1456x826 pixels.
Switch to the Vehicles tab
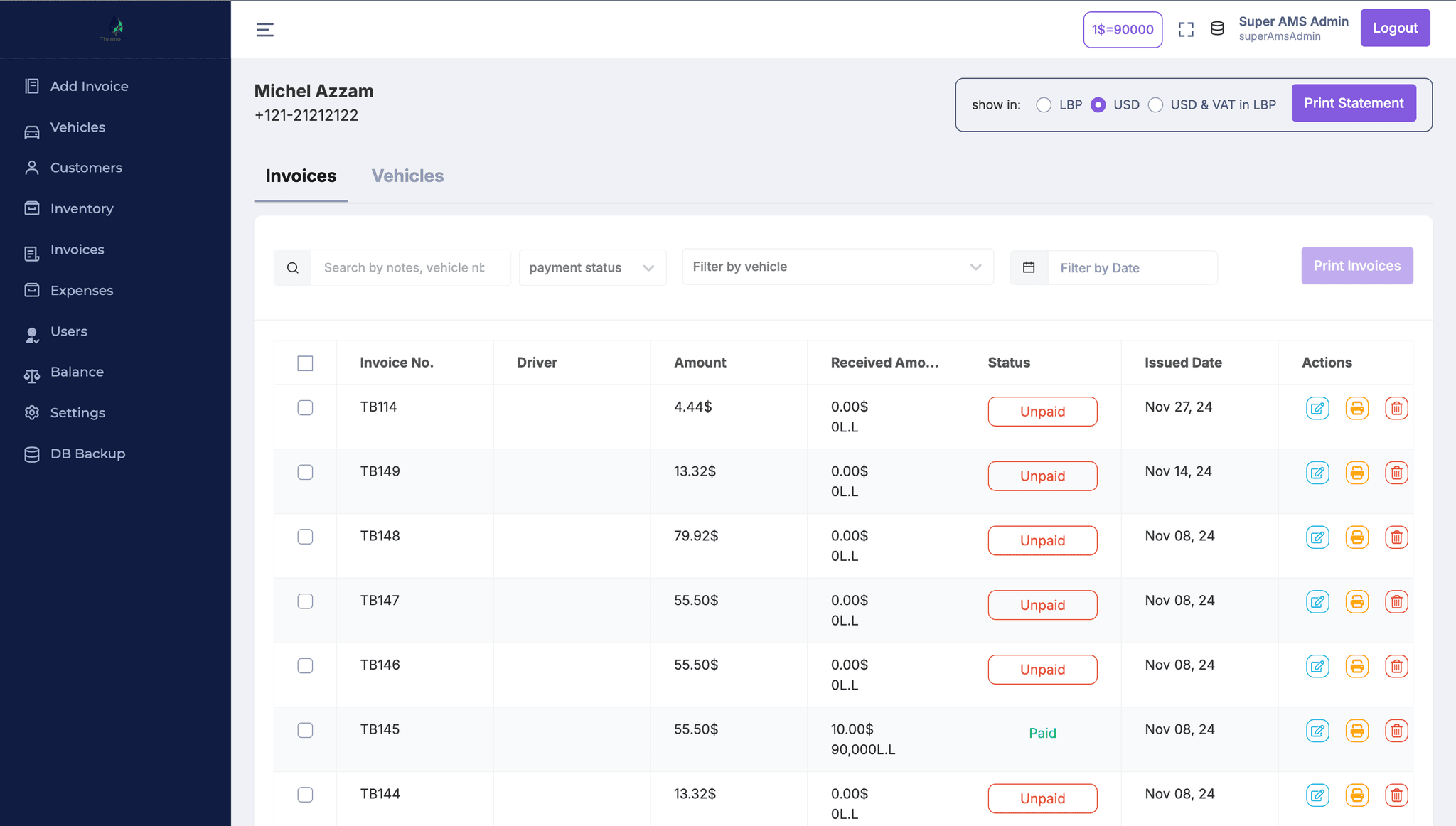[407, 175]
